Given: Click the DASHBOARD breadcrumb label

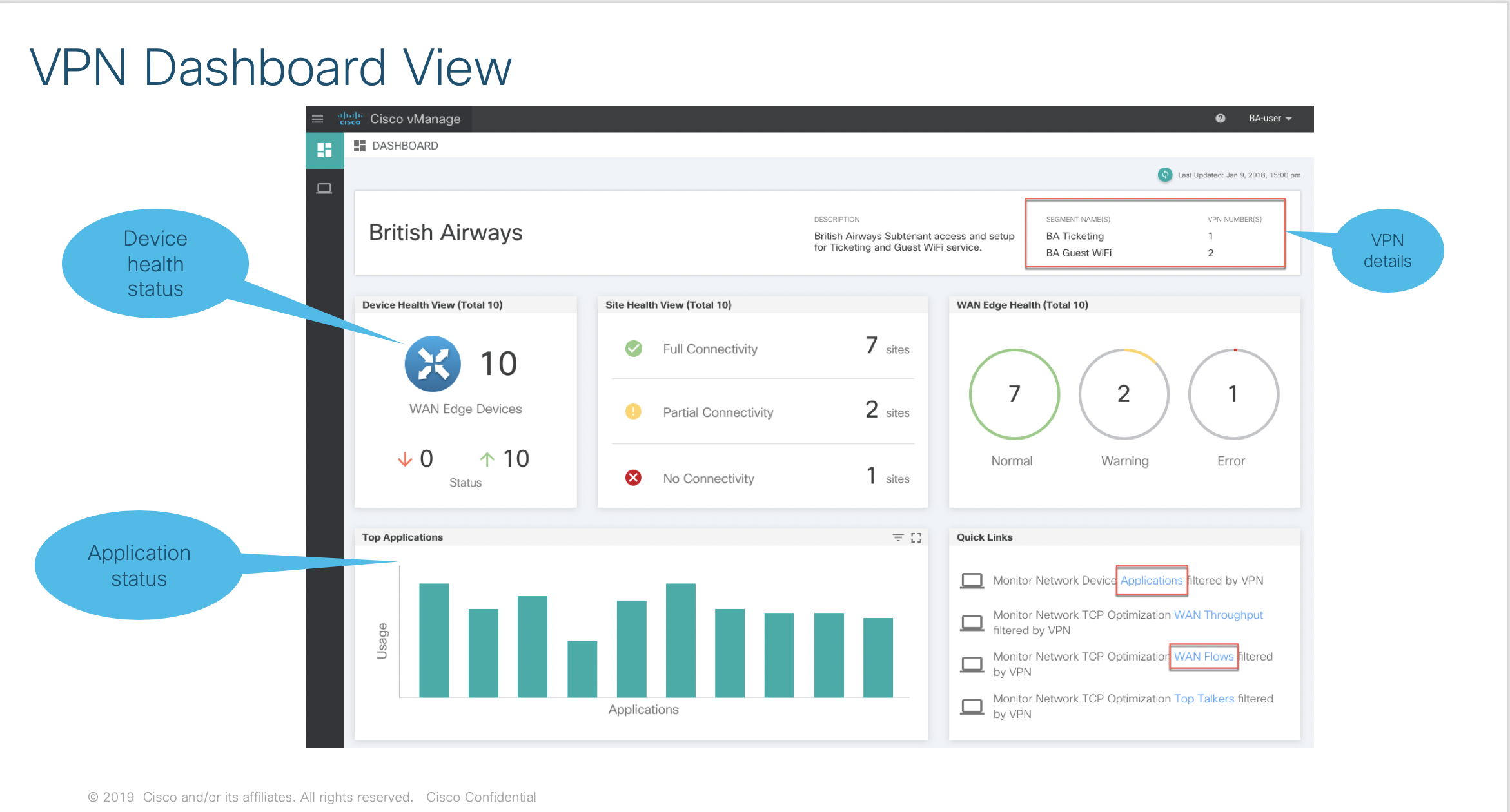Looking at the screenshot, I should pyautogui.click(x=405, y=146).
